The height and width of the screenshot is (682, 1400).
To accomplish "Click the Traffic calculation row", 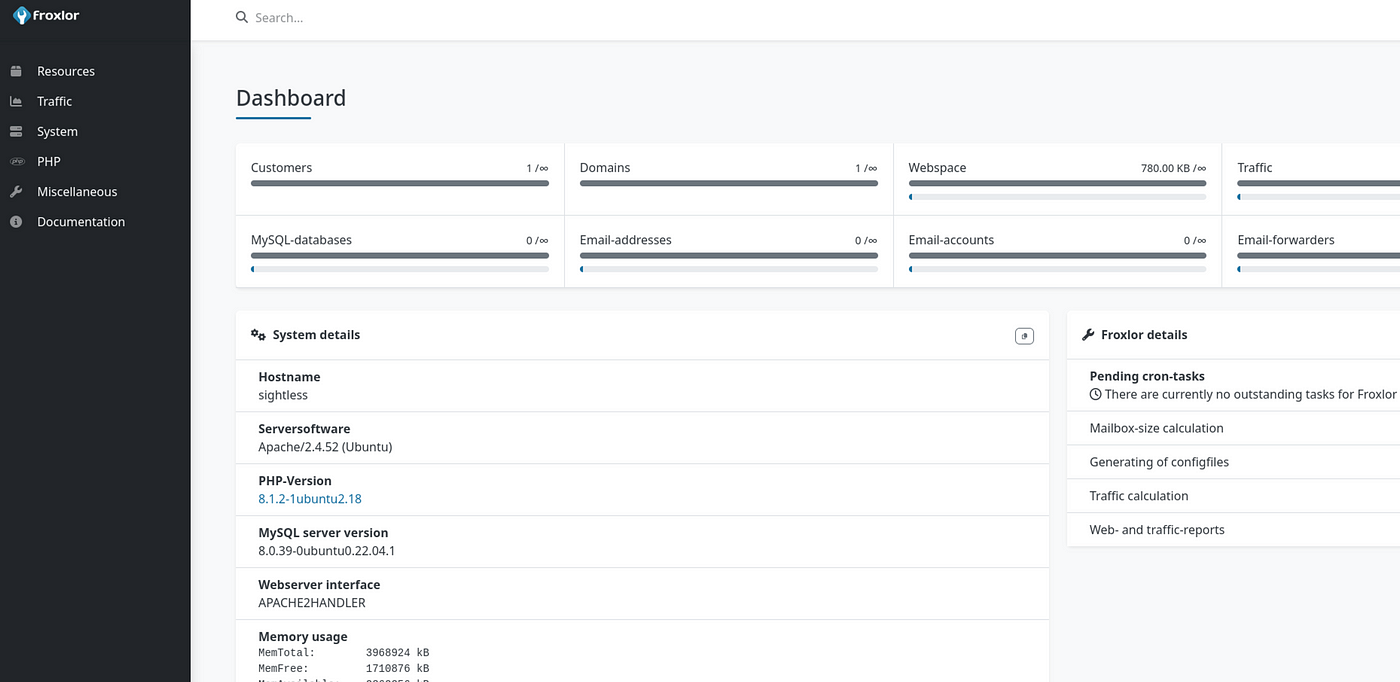I will (x=1233, y=496).
